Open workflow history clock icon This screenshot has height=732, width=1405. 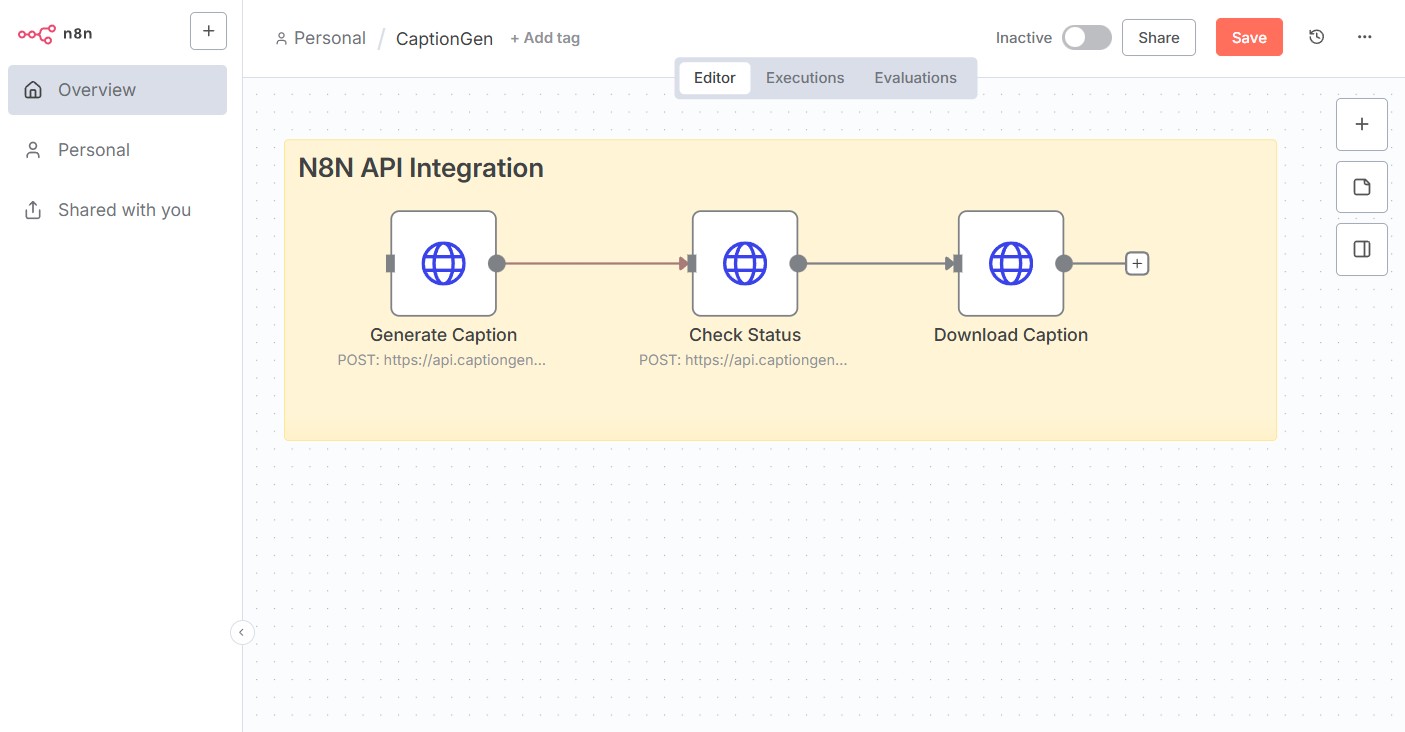point(1316,37)
